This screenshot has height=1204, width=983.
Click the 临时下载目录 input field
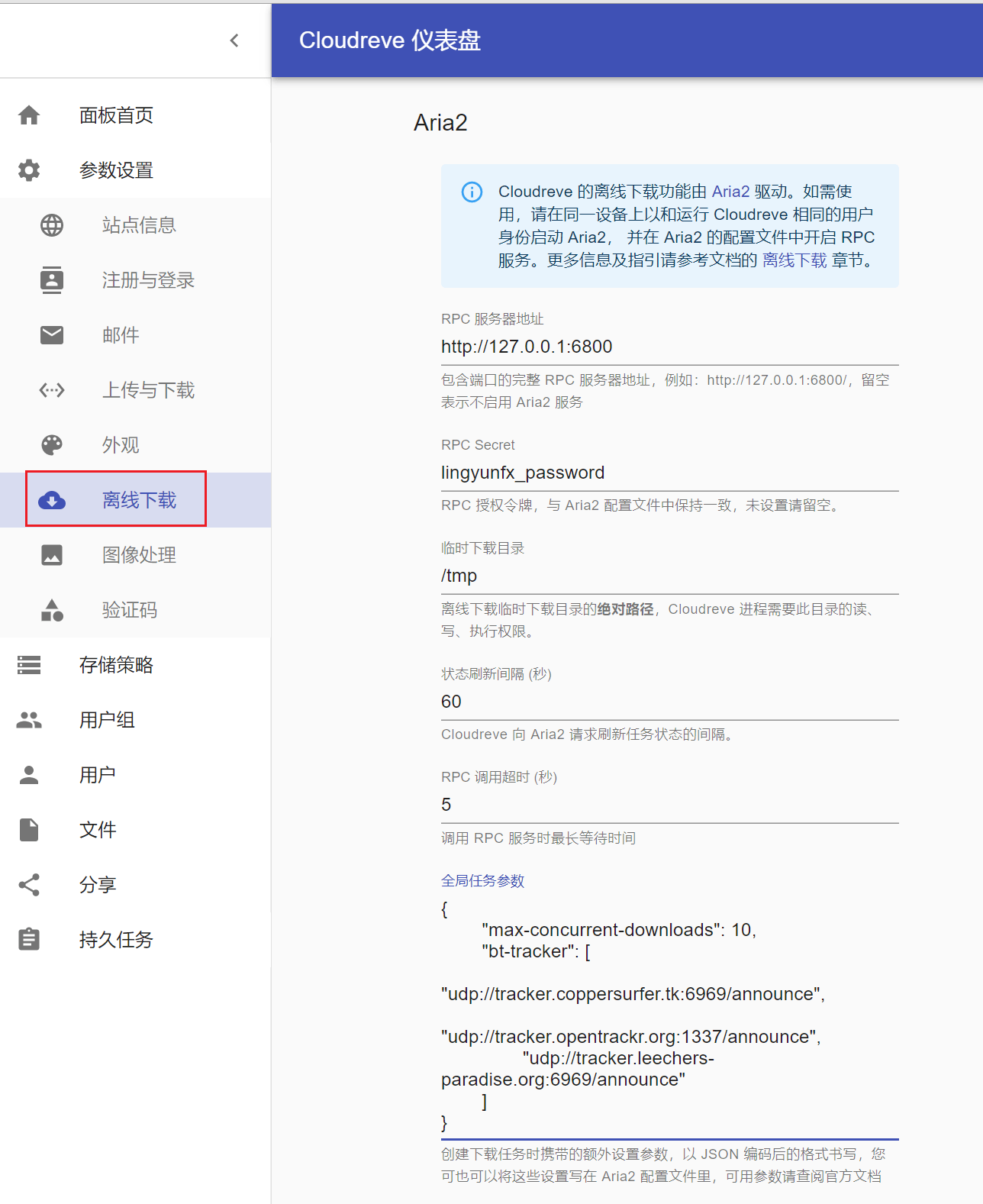coord(670,576)
